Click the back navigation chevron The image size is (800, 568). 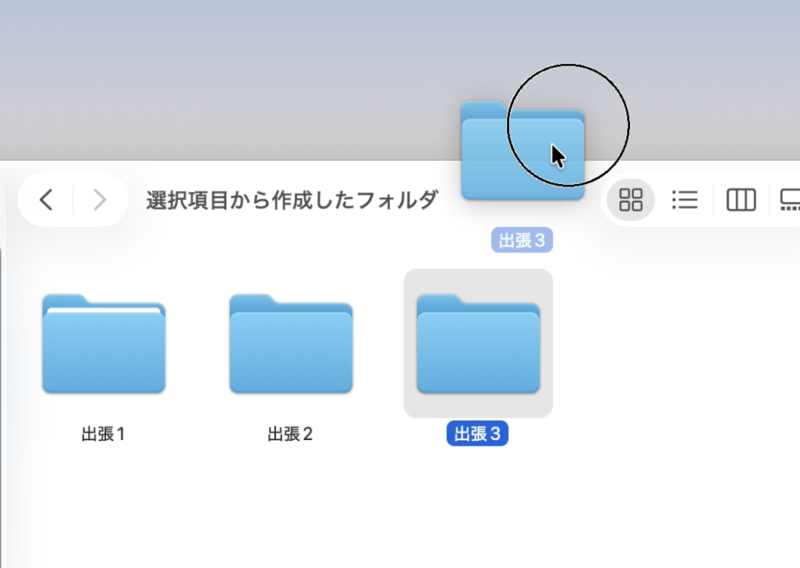46,200
